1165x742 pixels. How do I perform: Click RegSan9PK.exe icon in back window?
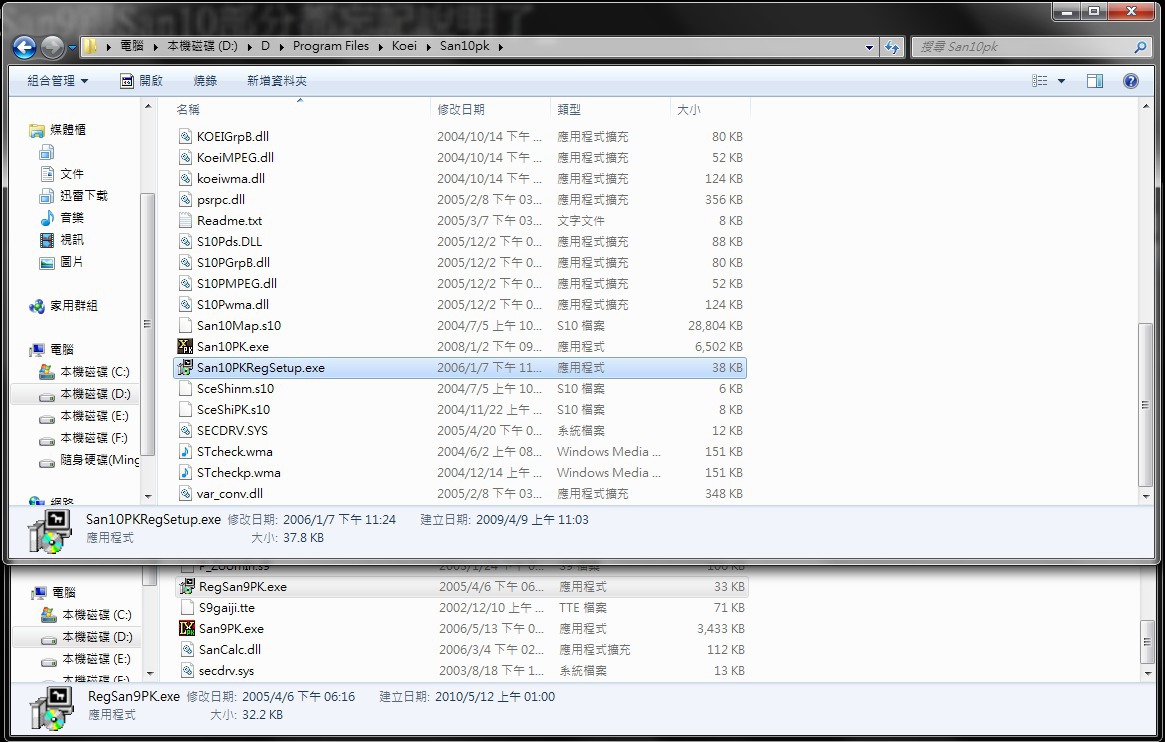click(x=187, y=587)
